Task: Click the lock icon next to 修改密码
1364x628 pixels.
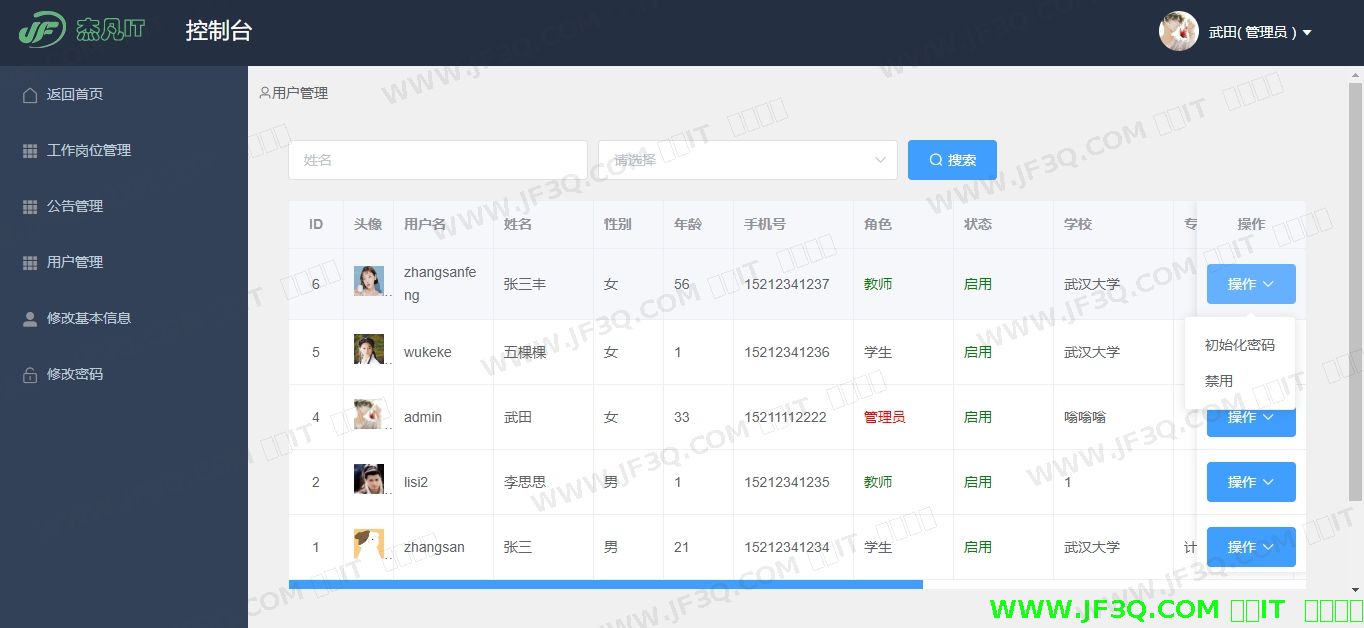Action: tap(28, 374)
